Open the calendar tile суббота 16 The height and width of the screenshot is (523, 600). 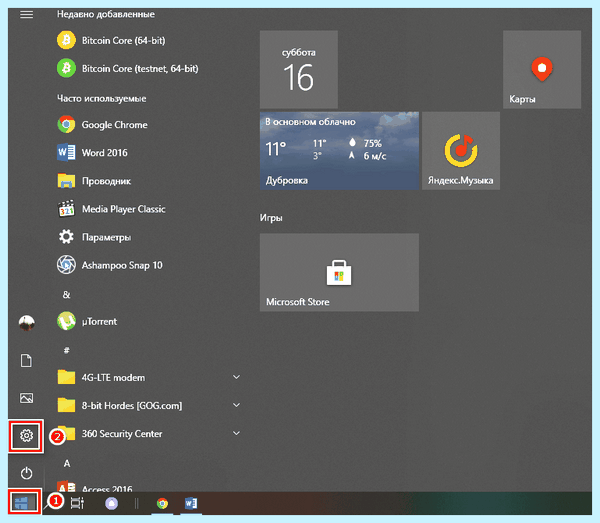[298, 69]
